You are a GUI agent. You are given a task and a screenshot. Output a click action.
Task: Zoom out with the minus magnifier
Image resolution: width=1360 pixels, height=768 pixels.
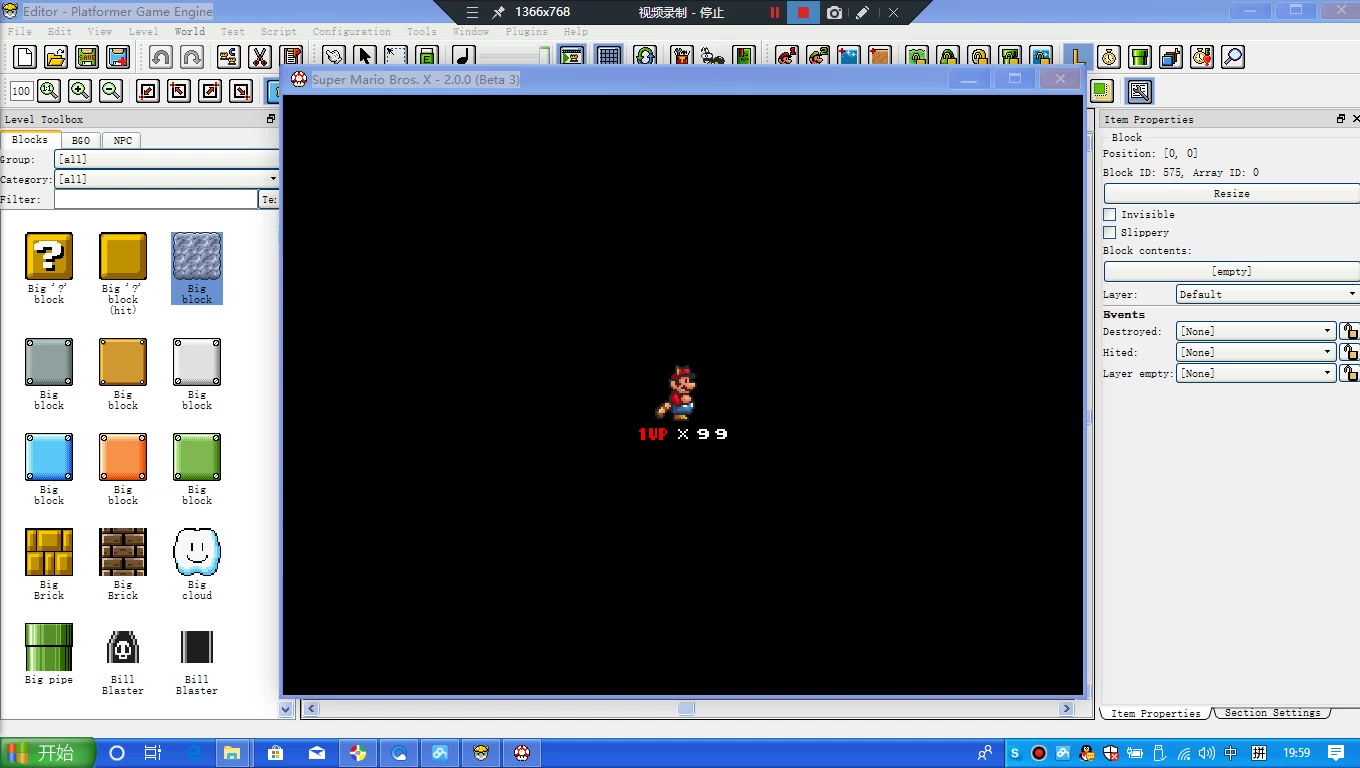click(111, 91)
